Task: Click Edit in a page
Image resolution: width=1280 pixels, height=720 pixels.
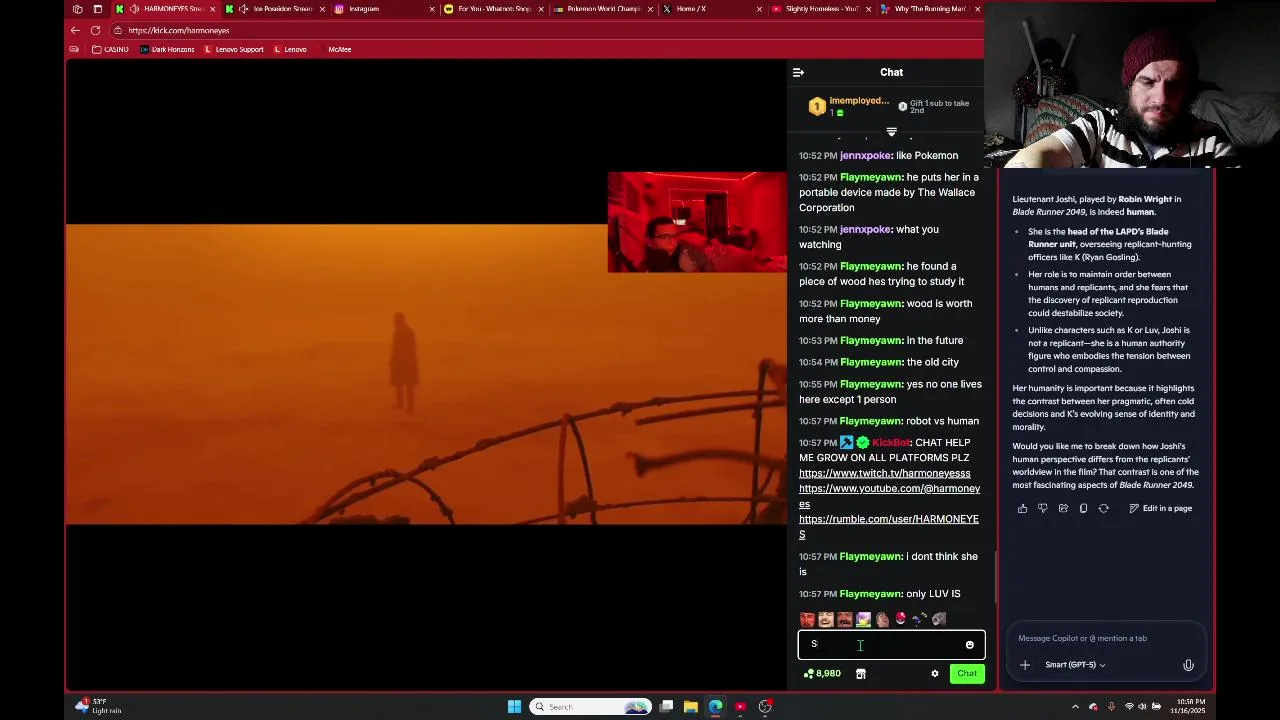Action: (x=1161, y=509)
